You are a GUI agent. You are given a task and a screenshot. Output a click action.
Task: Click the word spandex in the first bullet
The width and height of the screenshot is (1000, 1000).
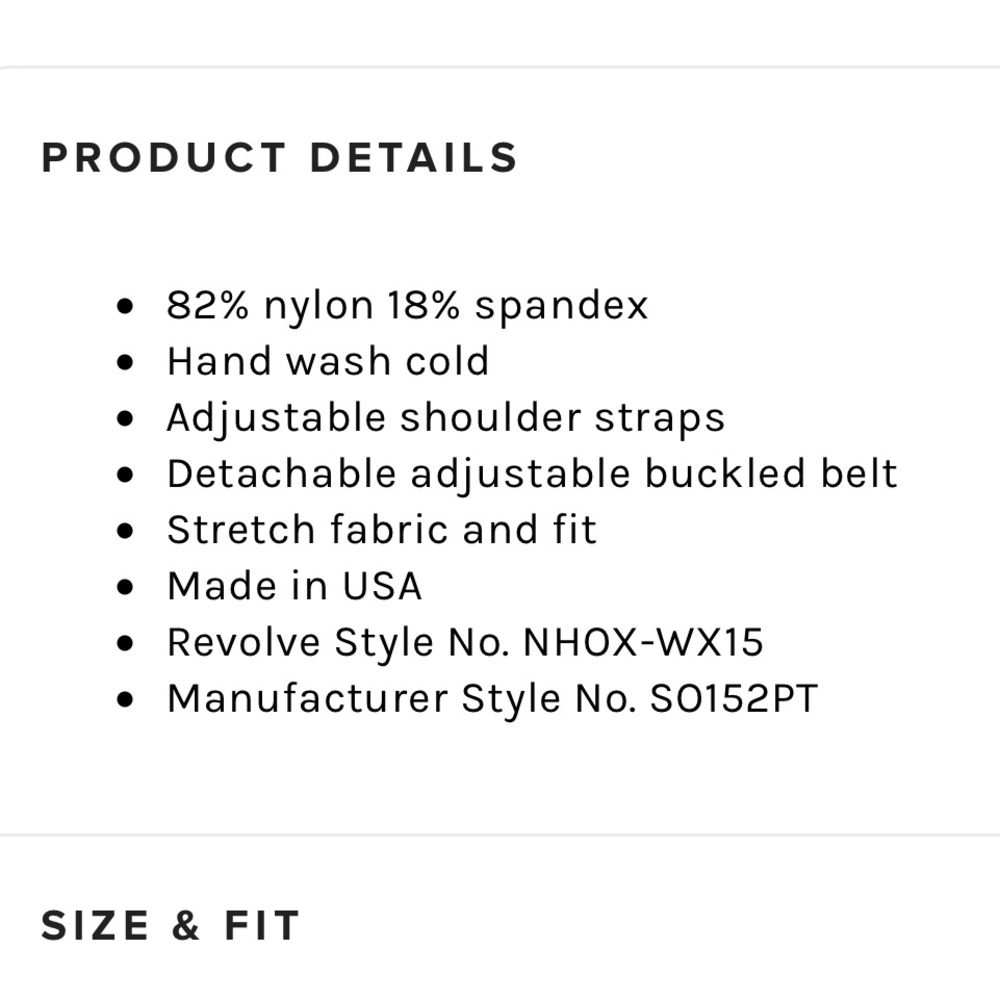tap(561, 307)
